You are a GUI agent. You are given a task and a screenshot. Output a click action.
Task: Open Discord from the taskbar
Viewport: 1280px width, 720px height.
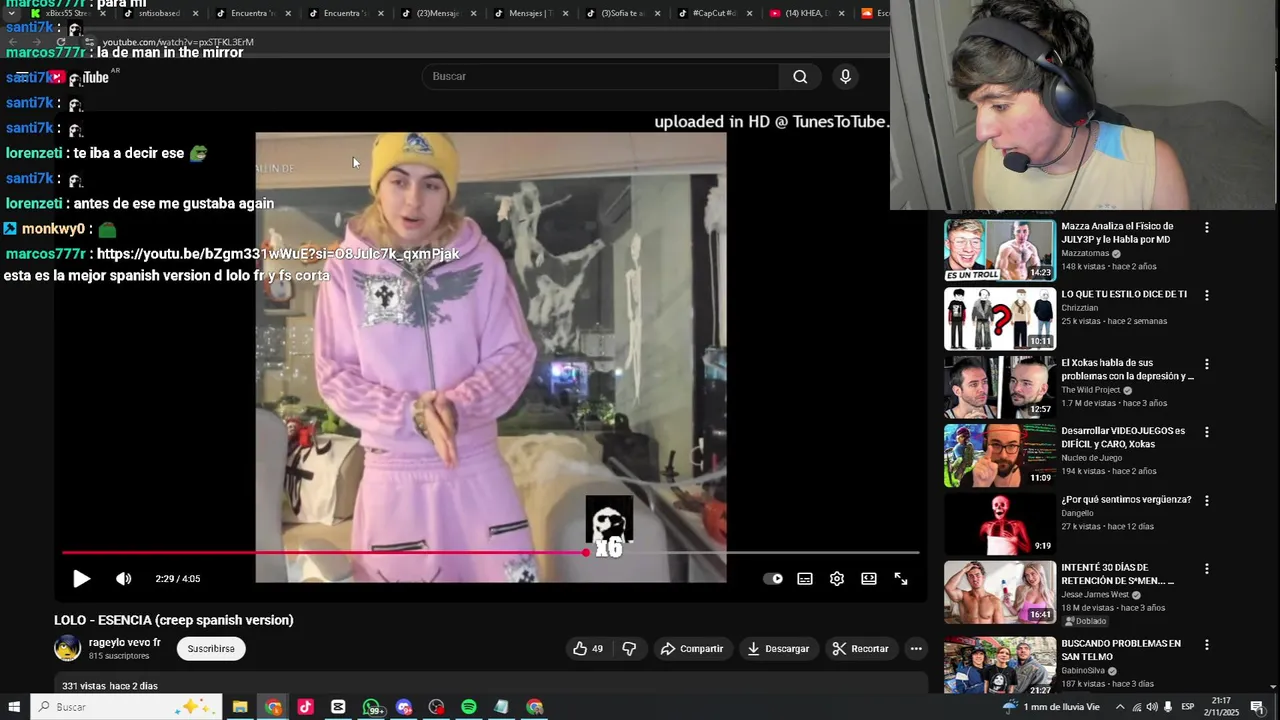(x=404, y=707)
